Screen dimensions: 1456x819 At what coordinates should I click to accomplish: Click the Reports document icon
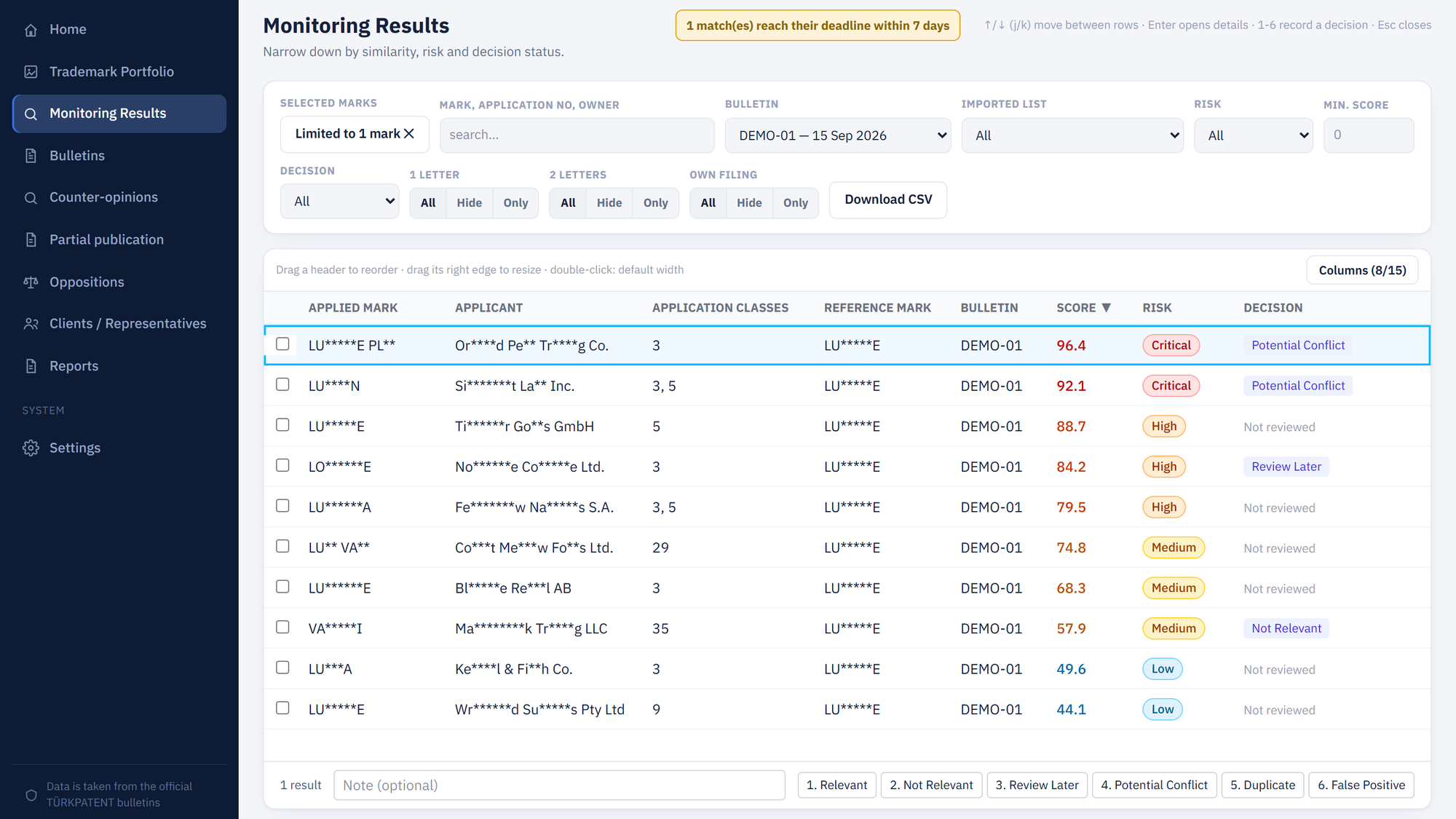pyautogui.click(x=31, y=365)
